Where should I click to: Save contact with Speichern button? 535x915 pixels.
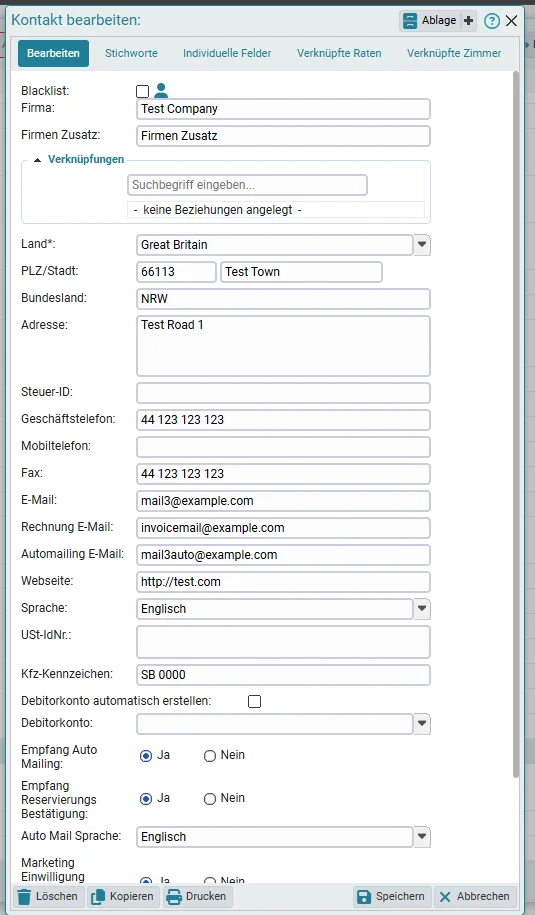[392, 896]
